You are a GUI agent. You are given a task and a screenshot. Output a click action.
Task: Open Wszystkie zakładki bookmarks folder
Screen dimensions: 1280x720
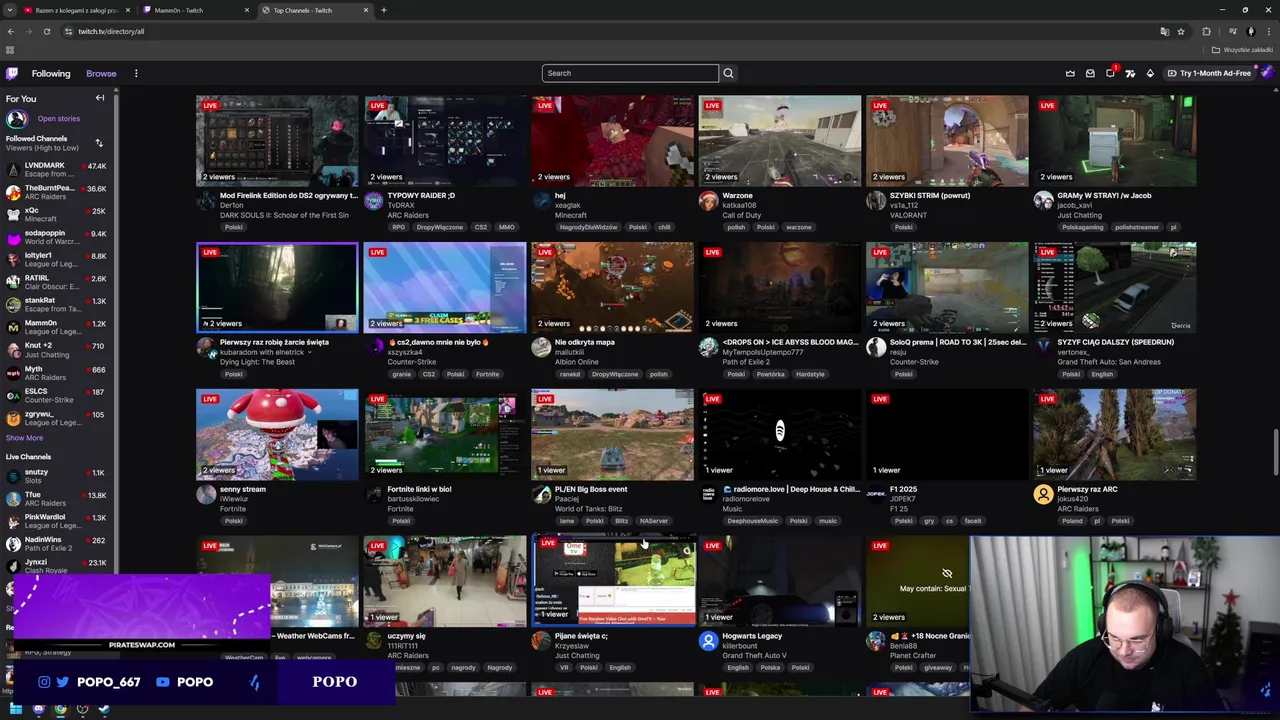pyautogui.click(x=1242, y=50)
